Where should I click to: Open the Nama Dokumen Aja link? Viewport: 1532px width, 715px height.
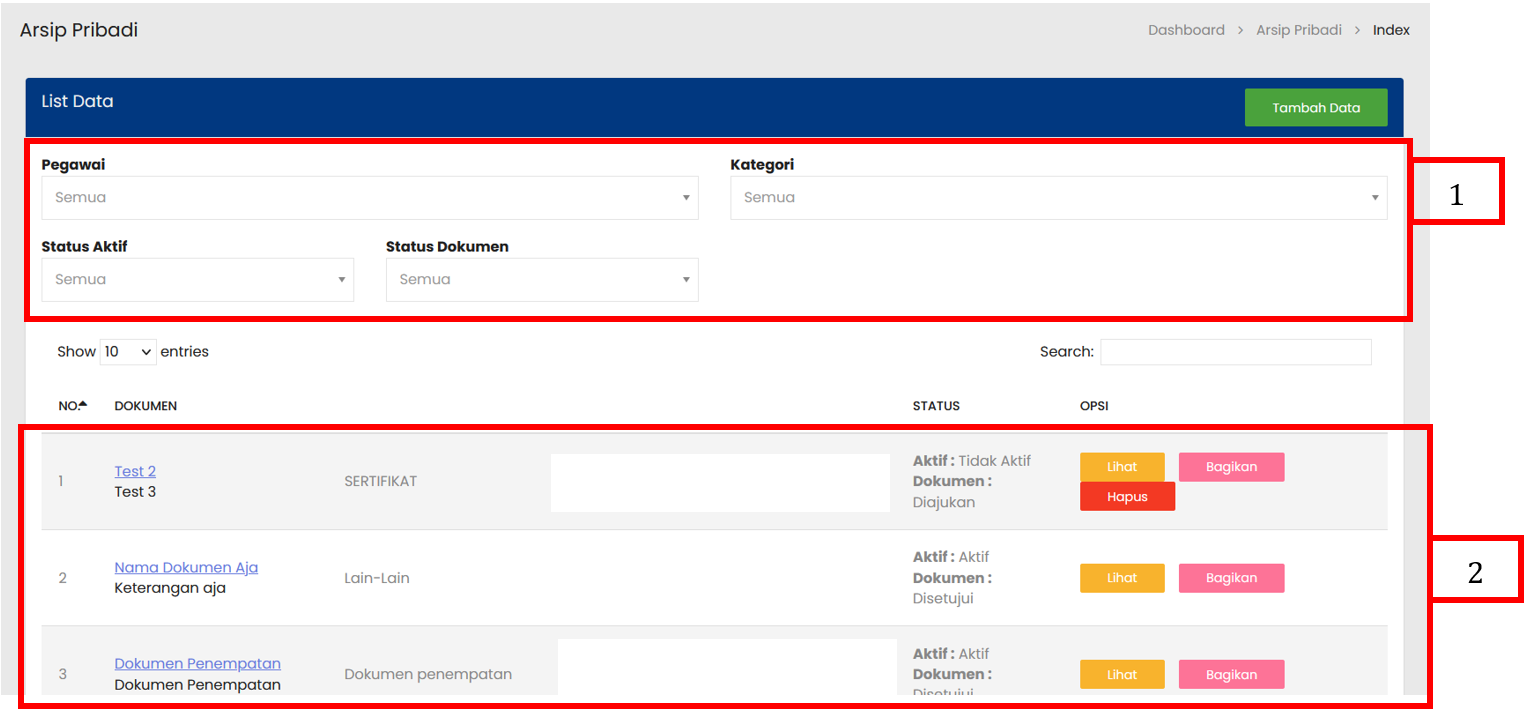[186, 568]
